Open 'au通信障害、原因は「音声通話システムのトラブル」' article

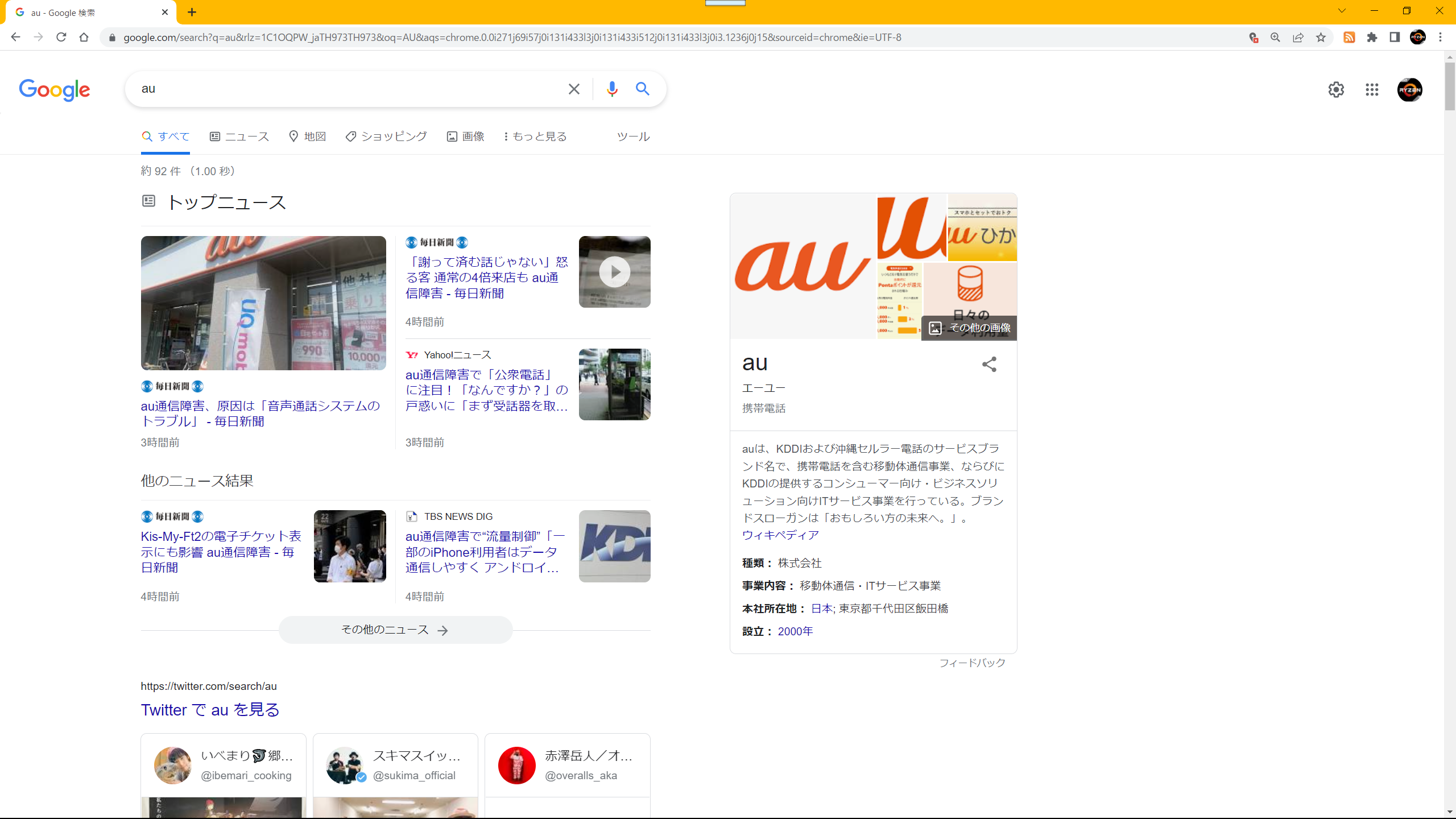point(260,413)
